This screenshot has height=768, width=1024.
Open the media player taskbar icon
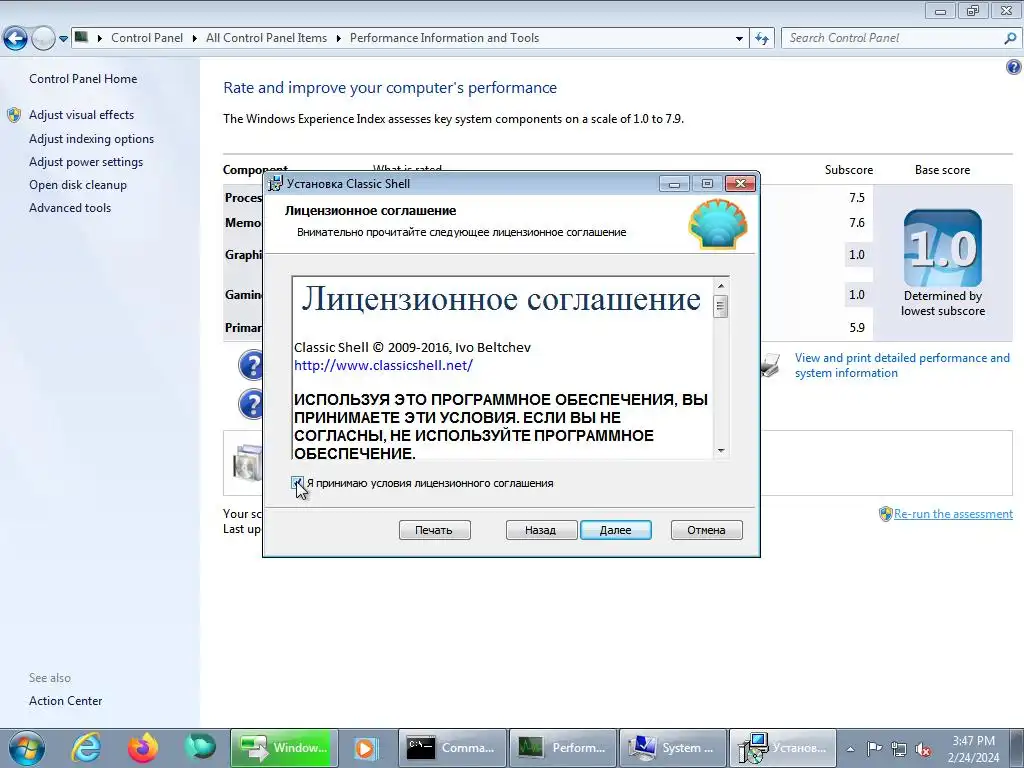tap(366, 748)
